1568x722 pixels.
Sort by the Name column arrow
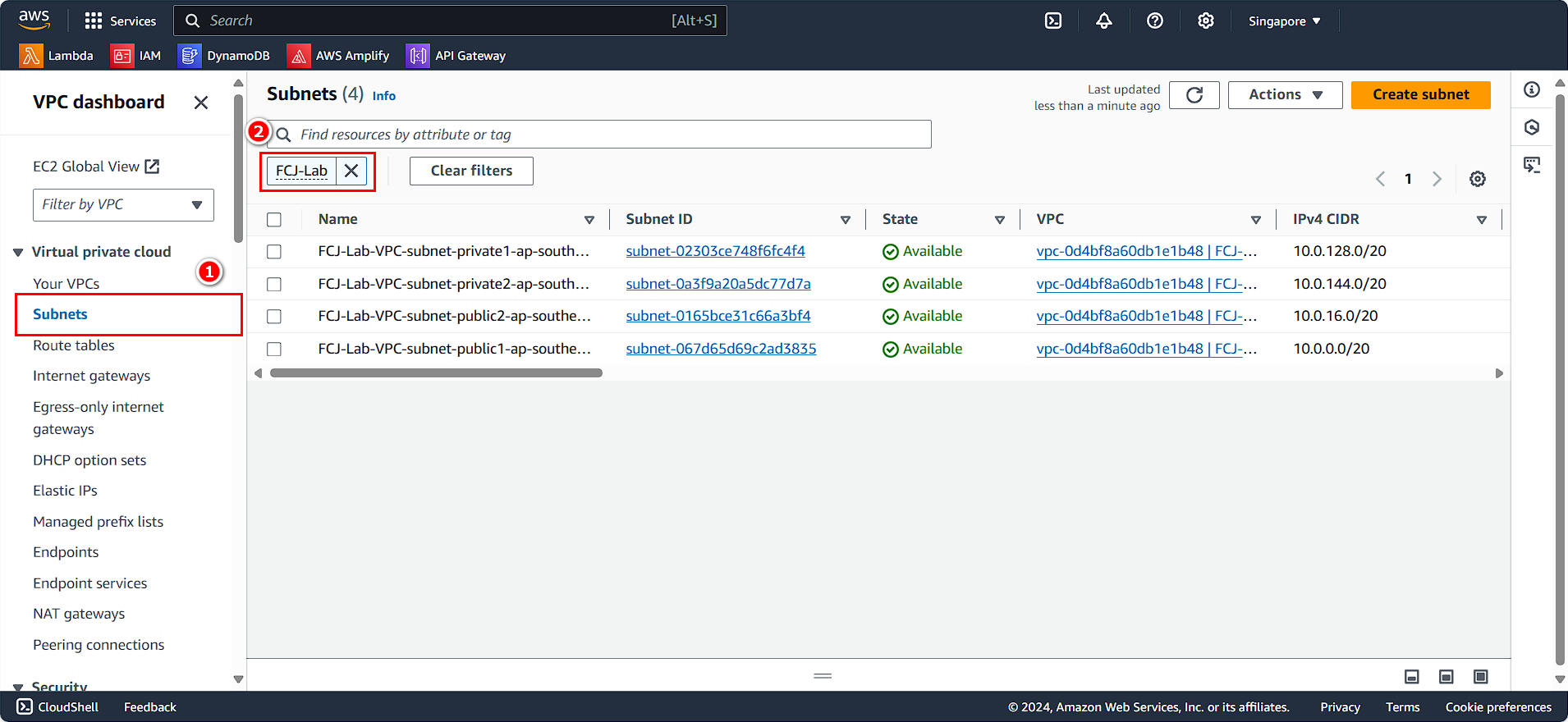pyautogui.click(x=589, y=220)
